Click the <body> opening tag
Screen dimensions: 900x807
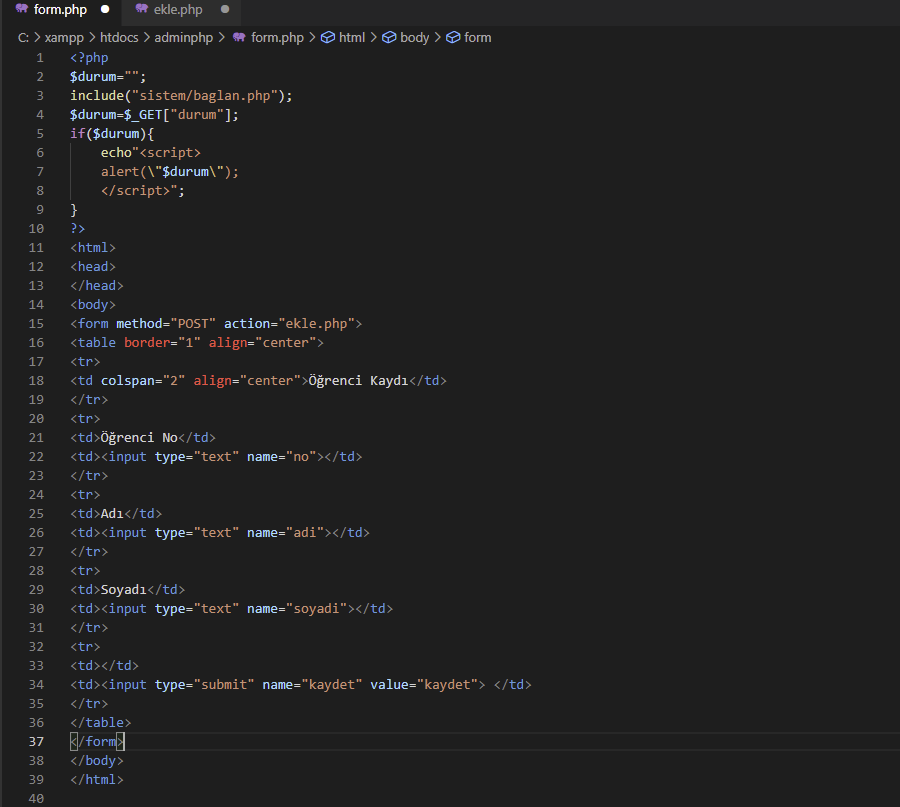93,304
